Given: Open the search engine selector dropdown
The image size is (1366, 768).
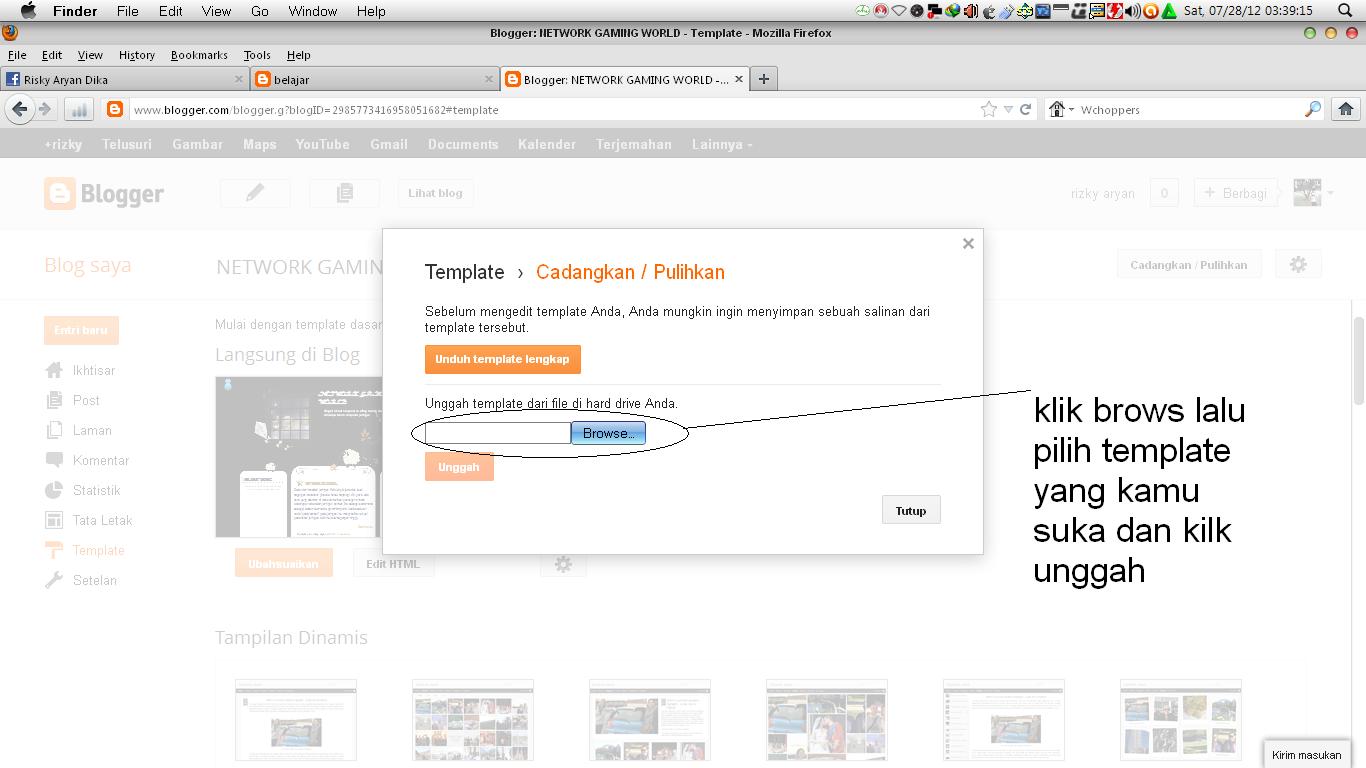Looking at the screenshot, I should point(1061,109).
